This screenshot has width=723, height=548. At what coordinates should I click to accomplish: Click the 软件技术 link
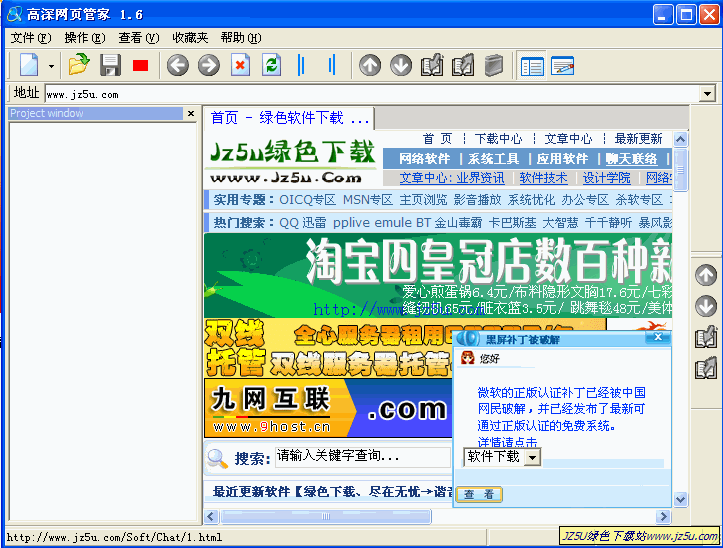coord(543,178)
